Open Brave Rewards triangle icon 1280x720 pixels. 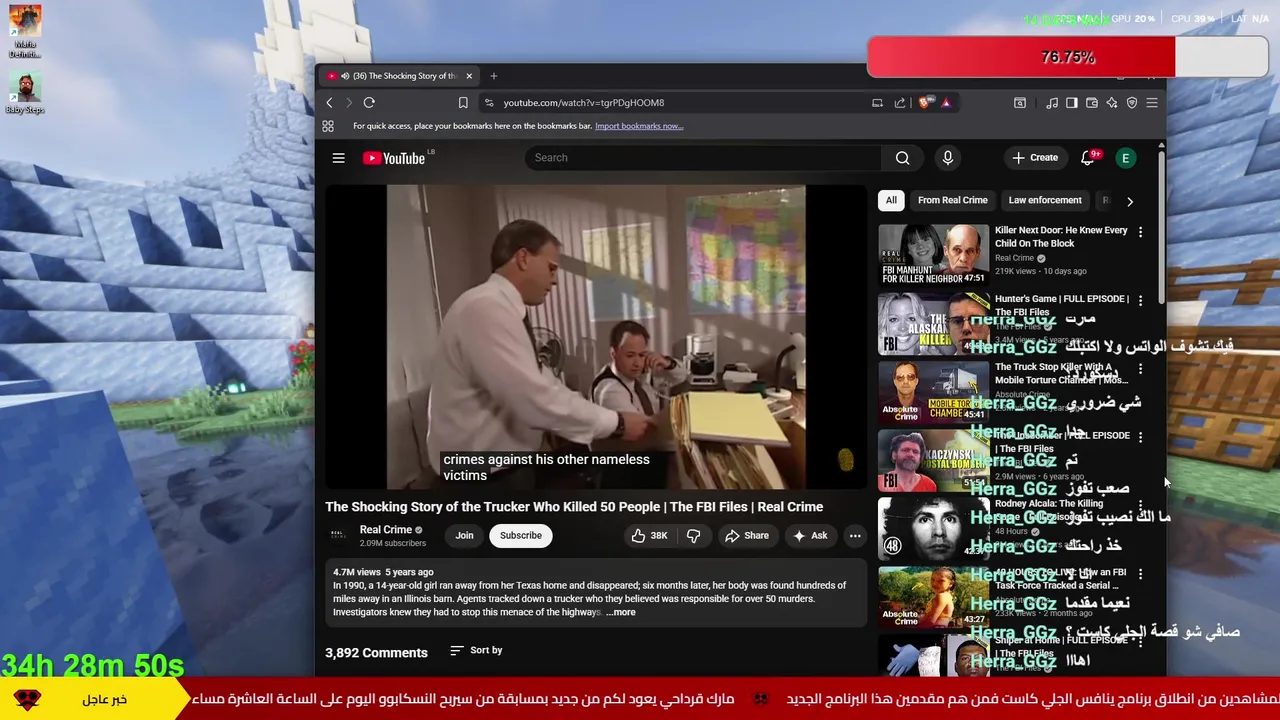[x=945, y=102]
